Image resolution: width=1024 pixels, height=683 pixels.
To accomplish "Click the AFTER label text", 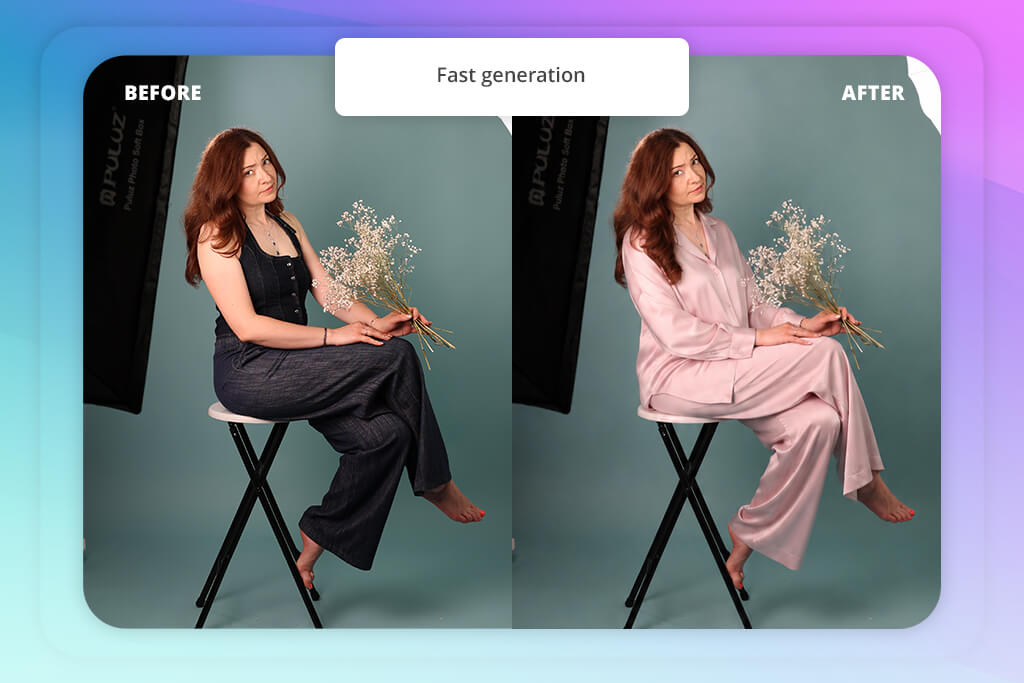I will coord(872,93).
